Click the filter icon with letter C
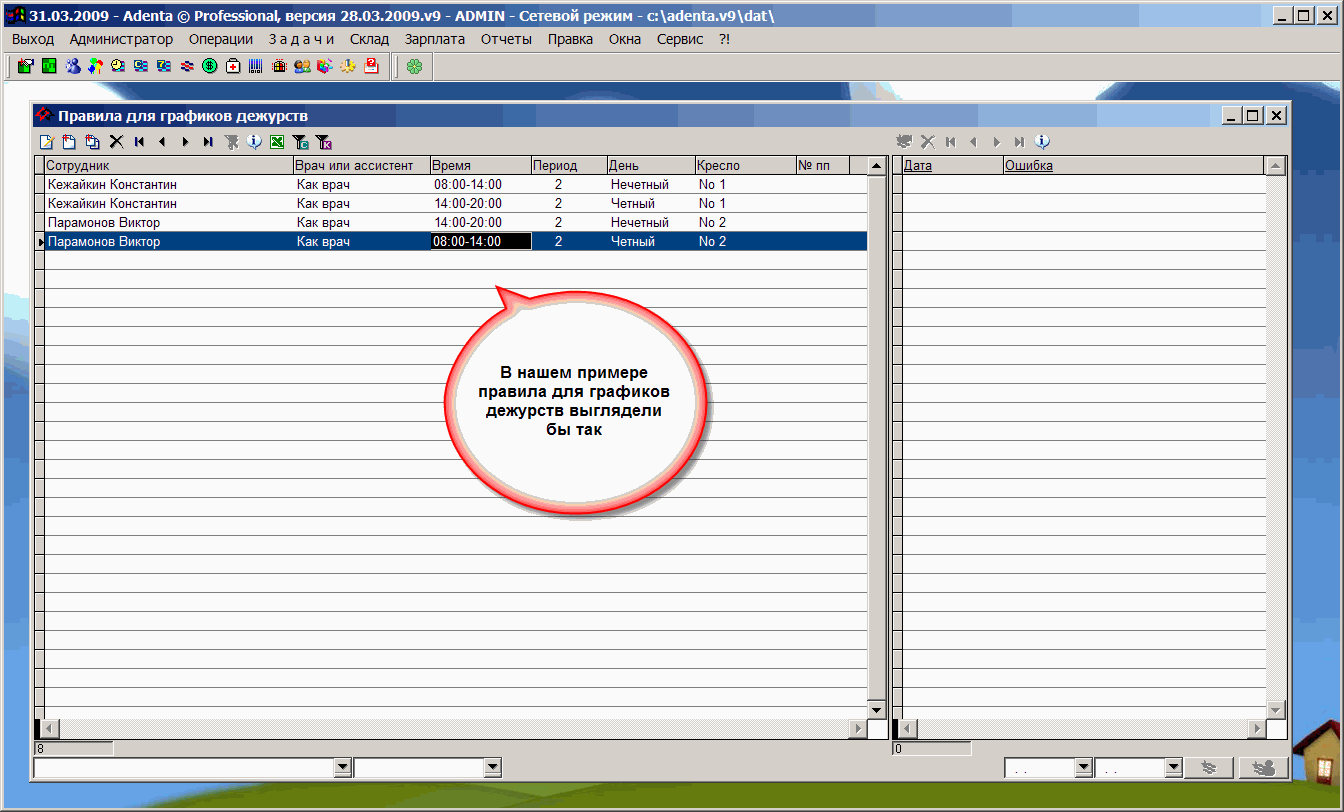Image resolution: width=1344 pixels, height=812 pixels. click(x=300, y=142)
